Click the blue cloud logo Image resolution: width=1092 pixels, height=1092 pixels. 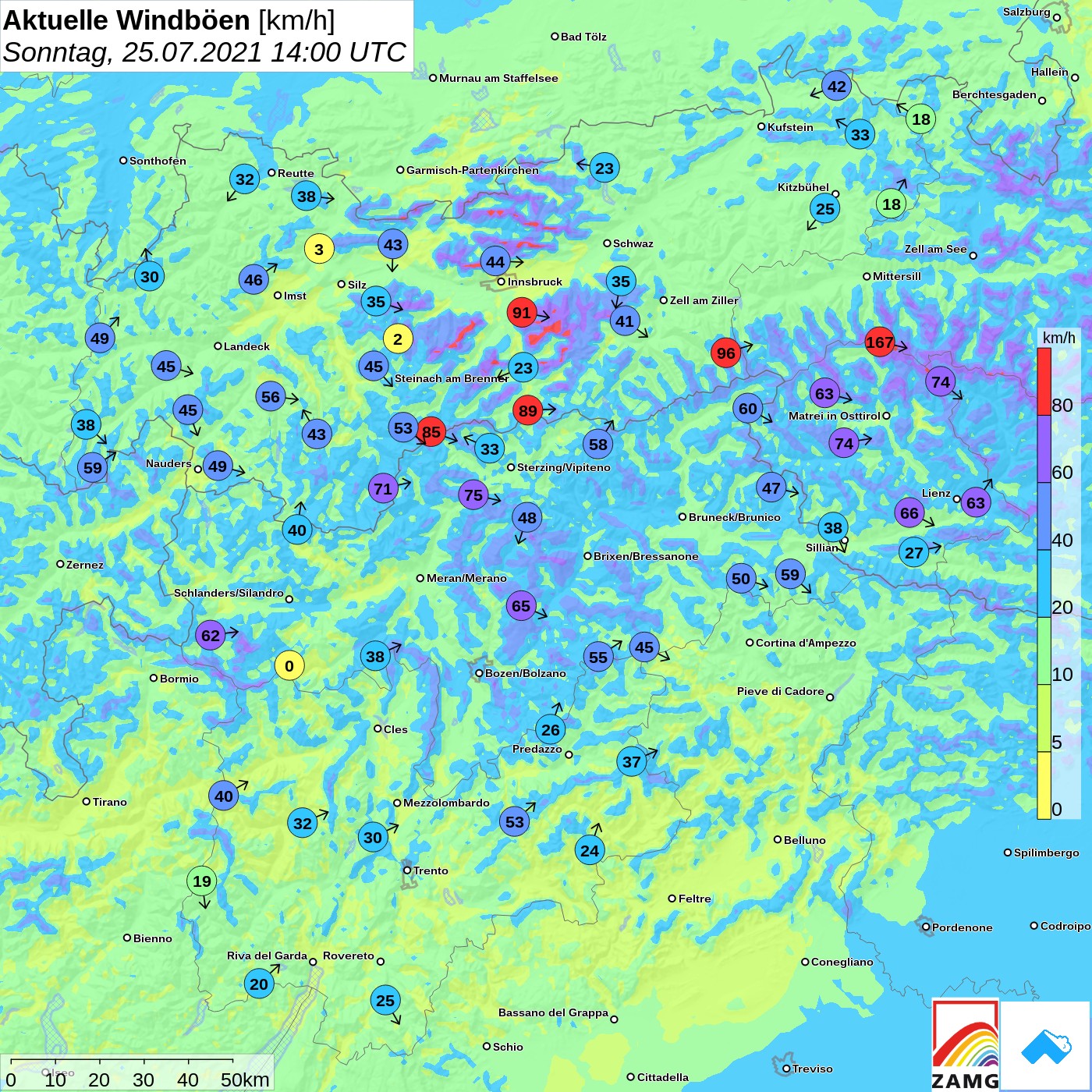click(1045, 1045)
